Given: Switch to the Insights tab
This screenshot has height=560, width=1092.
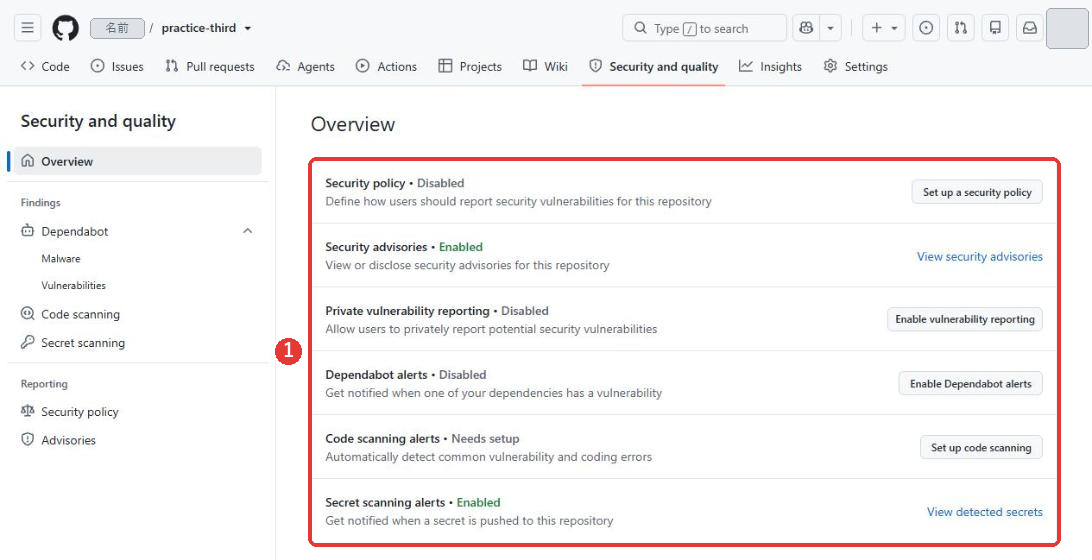Looking at the screenshot, I should click(770, 66).
